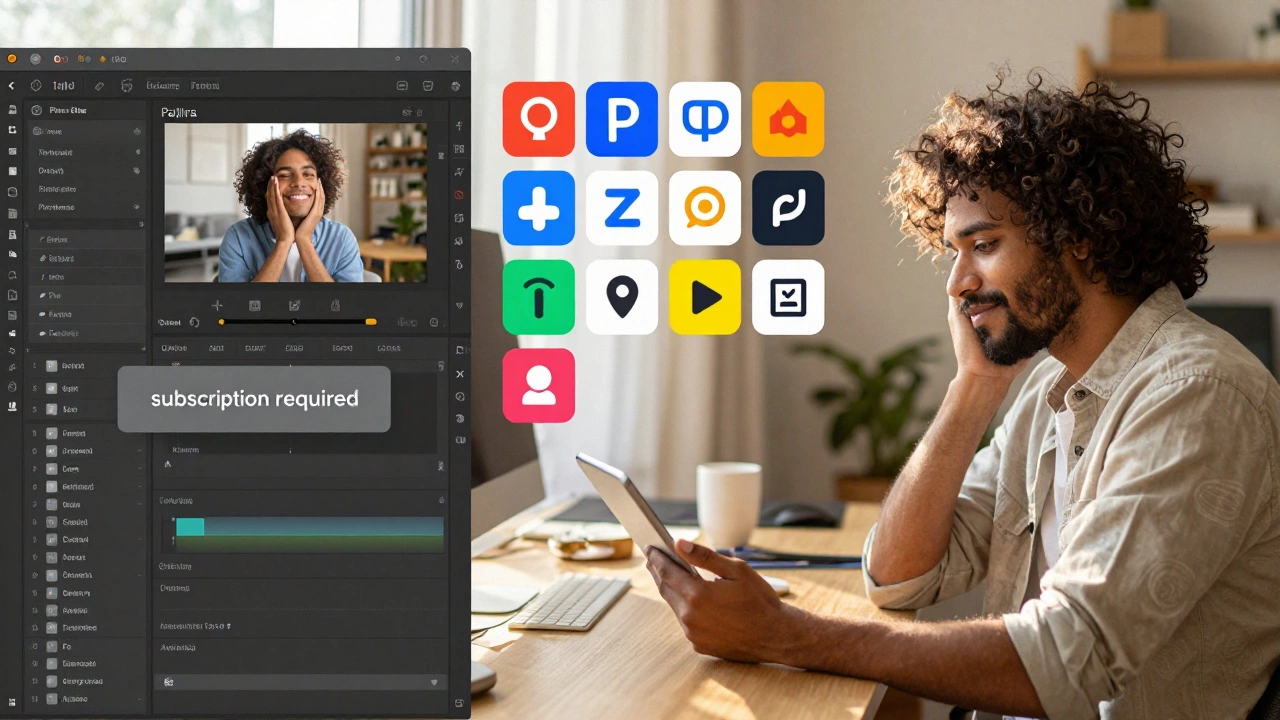Viewport: 1280px width, 720px height.
Task: Click the edit pencil-square icon below the preview
Action: [294, 305]
